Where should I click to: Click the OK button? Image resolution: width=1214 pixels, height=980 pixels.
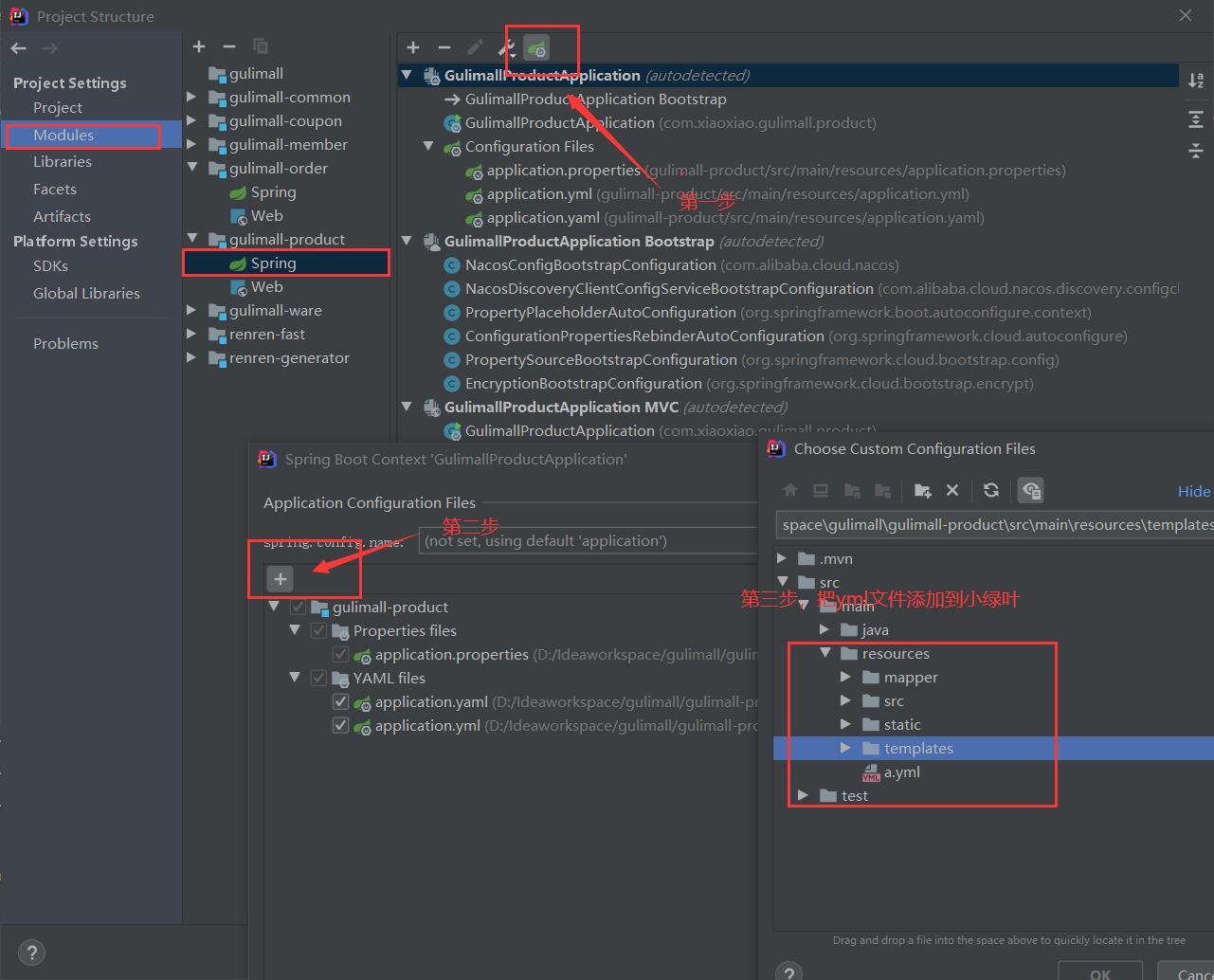click(1099, 971)
